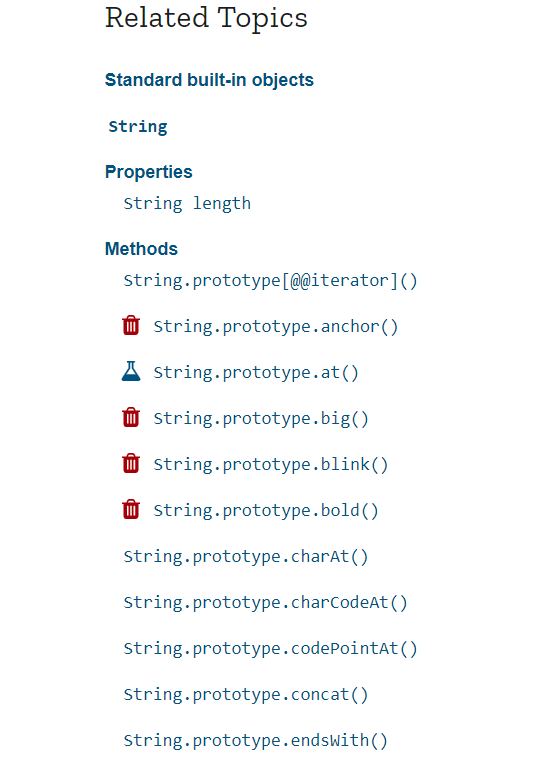Open String.prototype.charAt() documentation
This screenshot has width=533, height=764.
[246, 556]
